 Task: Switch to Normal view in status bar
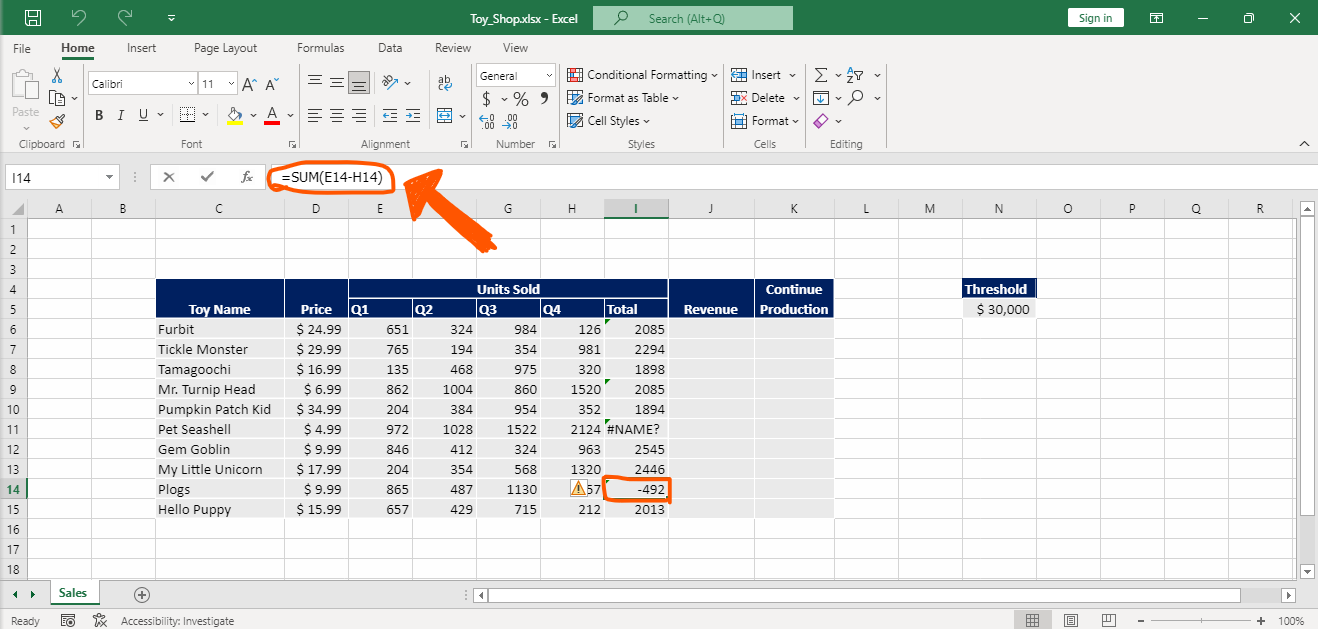1032,621
